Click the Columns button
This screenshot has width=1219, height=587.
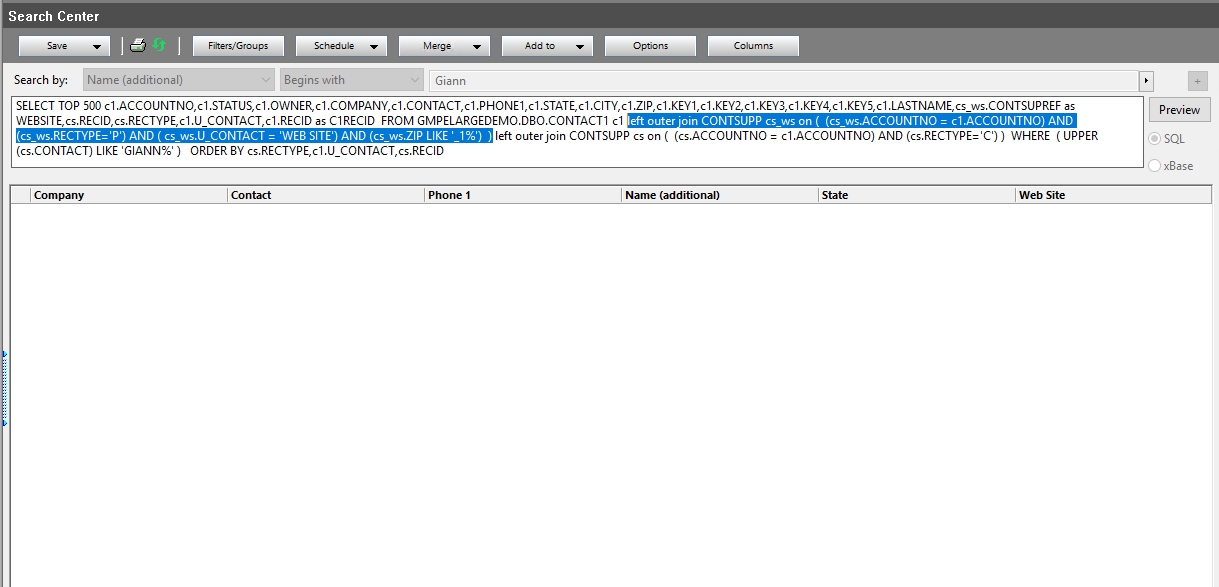pos(752,45)
